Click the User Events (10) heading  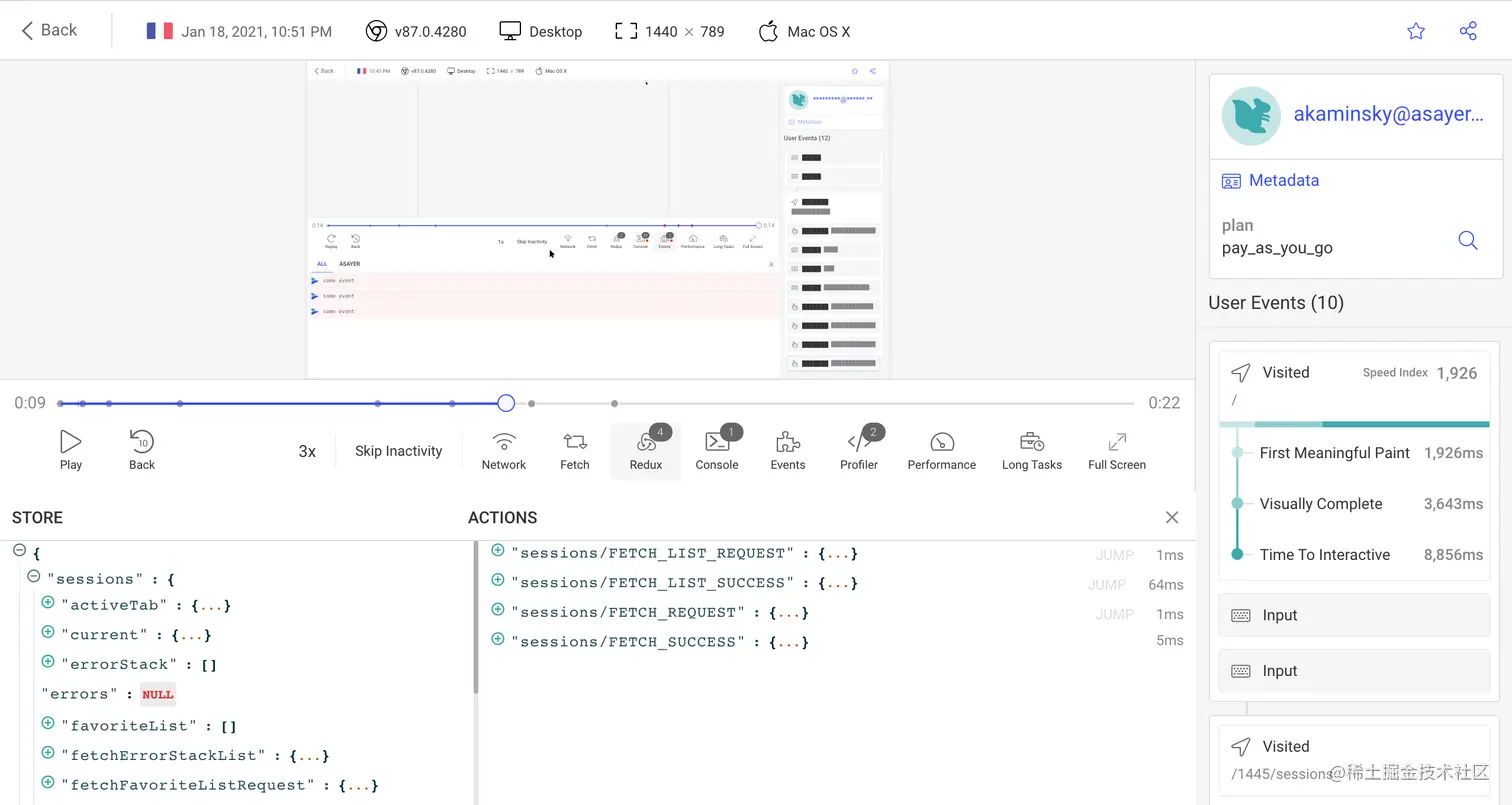coord(1276,302)
